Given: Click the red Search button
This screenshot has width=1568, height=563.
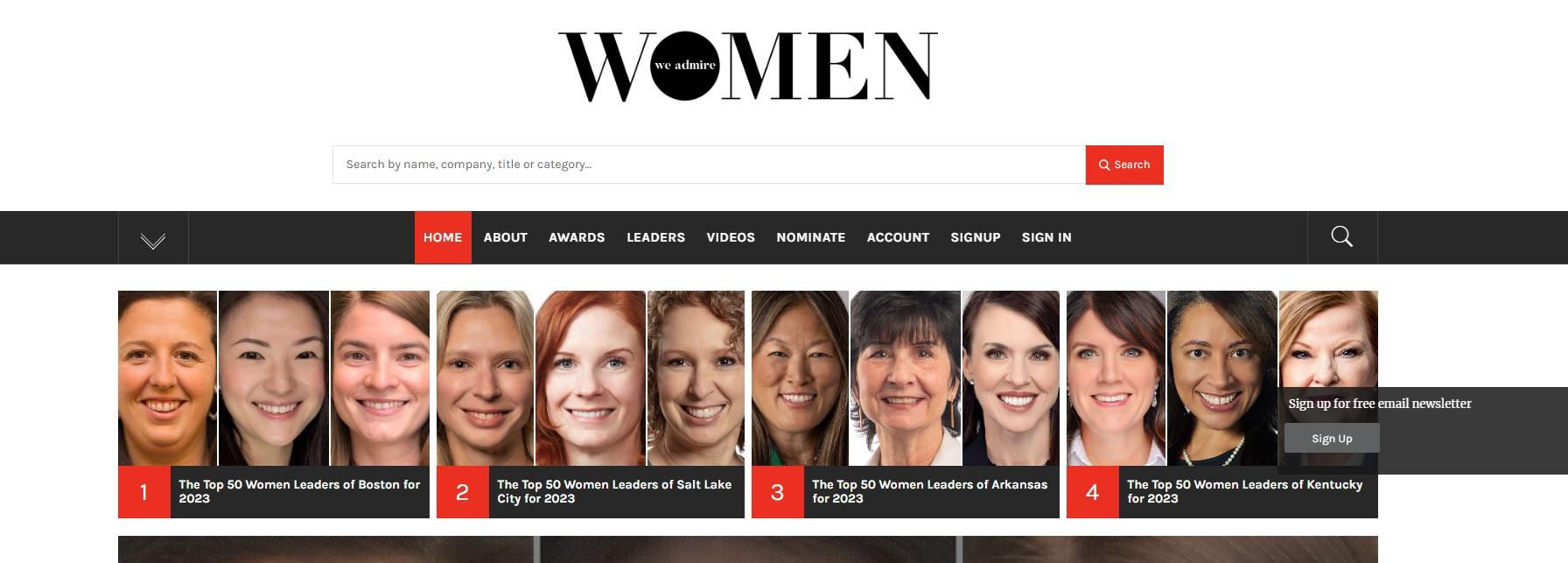Looking at the screenshot, I should (1124, 165).
